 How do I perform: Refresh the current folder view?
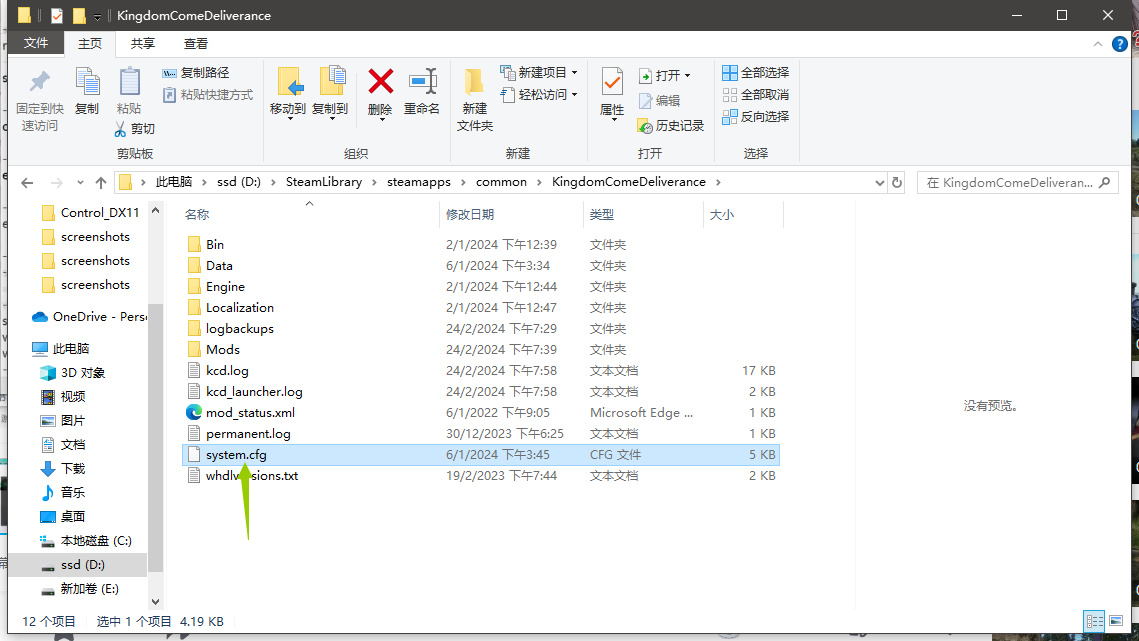[897, 182]
